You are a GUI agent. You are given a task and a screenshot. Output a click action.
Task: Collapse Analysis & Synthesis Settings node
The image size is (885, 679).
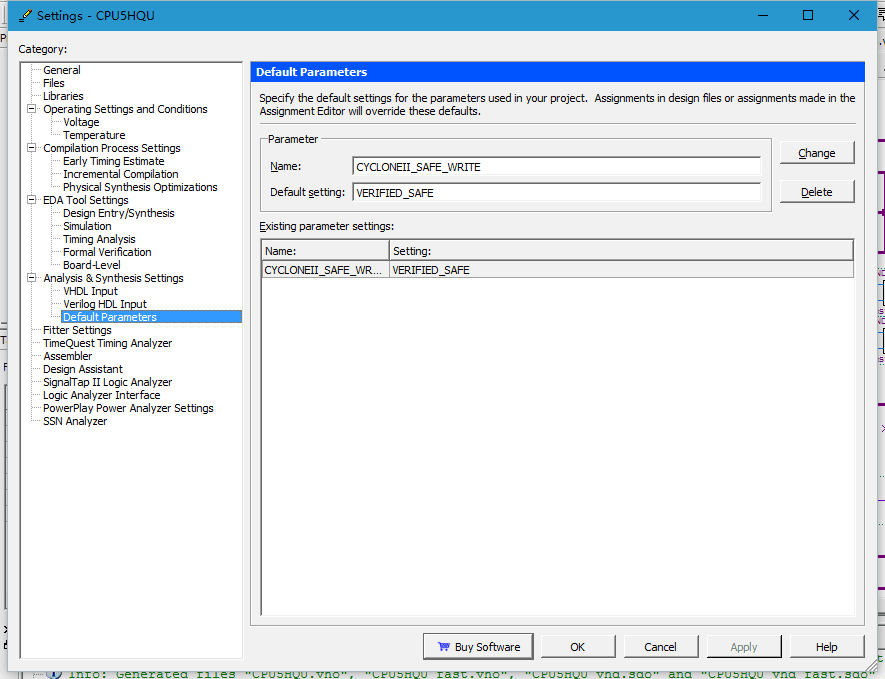pos(32,278)
